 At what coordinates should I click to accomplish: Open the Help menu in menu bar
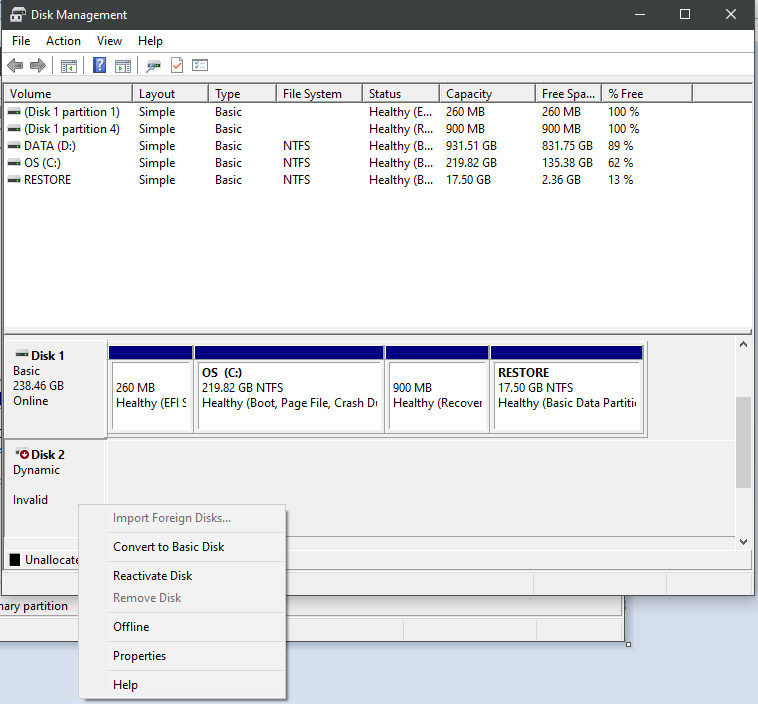[150, 41]
